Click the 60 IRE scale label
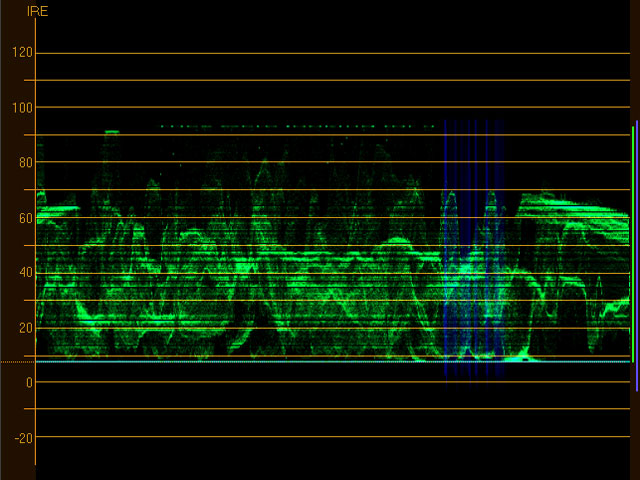Viewport: 640px width, 480px height. coord(26,218)
